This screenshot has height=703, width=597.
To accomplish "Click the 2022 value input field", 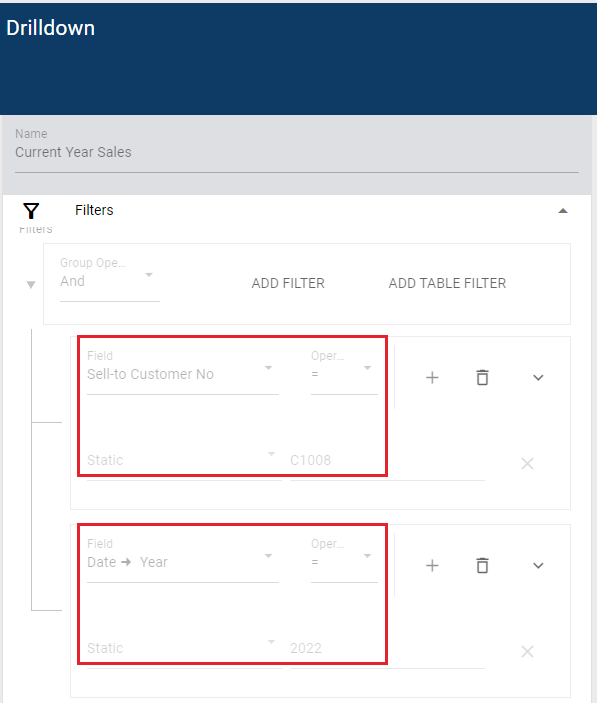I will pos(387,648).
